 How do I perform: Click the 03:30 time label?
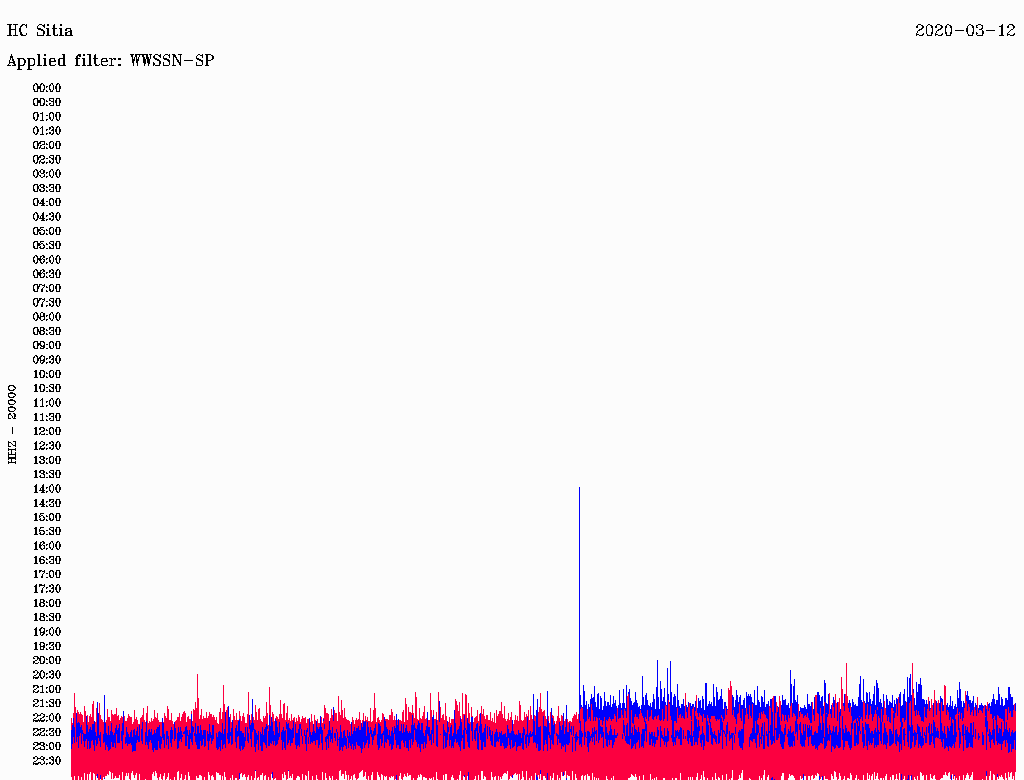point(47,188)
